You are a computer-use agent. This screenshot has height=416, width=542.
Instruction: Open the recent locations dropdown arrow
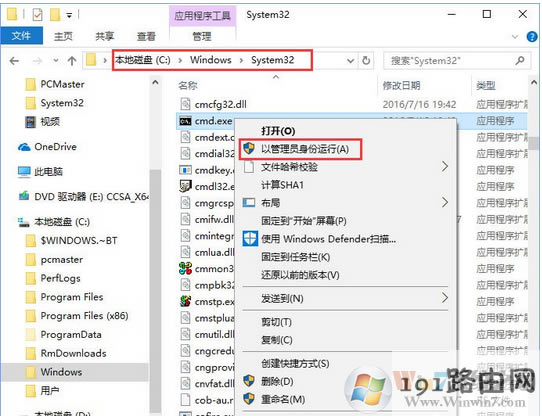coord(56,61)
